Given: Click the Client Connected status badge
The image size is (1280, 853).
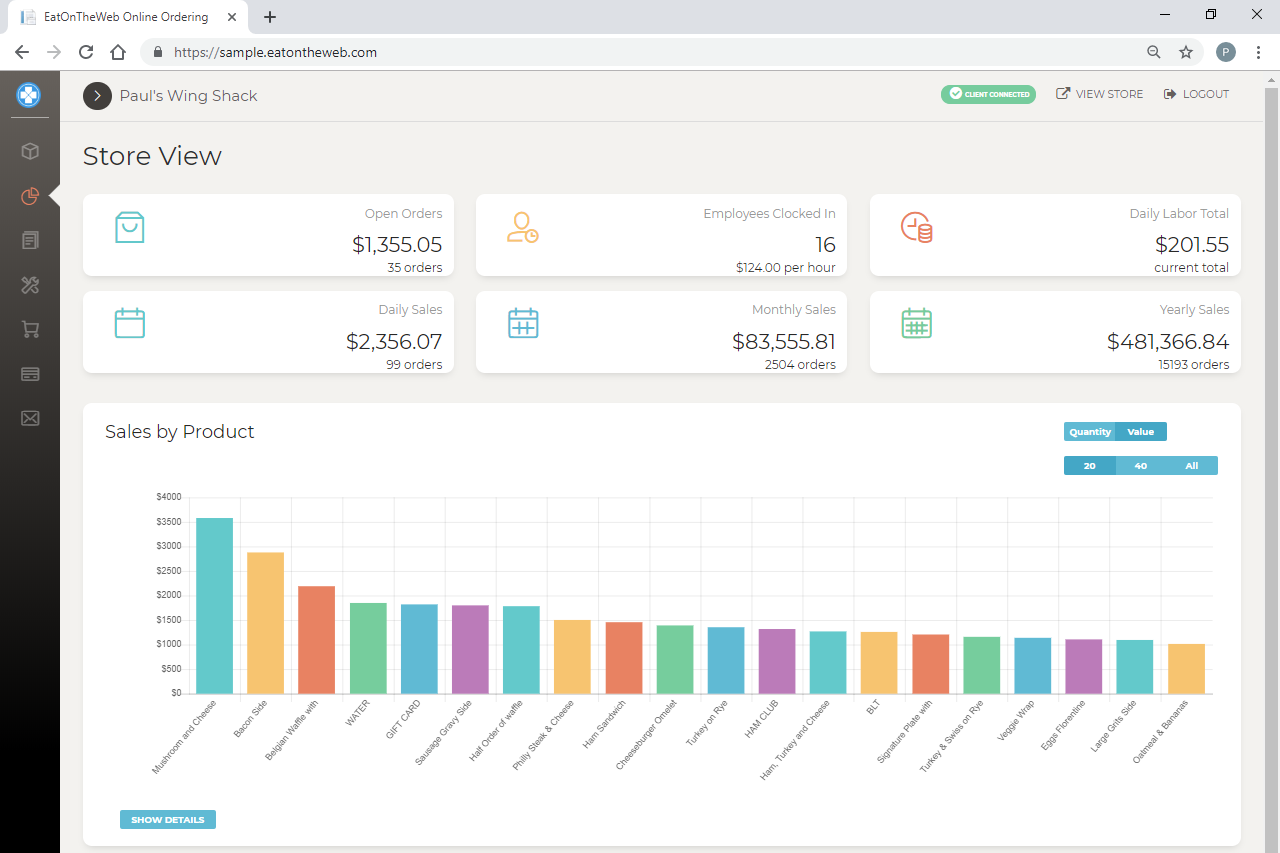Looking at the screenshot, I should (x=988, y=94).
